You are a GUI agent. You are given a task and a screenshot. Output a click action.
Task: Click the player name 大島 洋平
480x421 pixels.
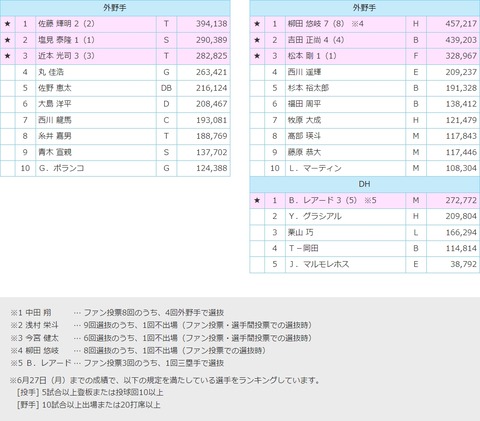coord(55,104)
